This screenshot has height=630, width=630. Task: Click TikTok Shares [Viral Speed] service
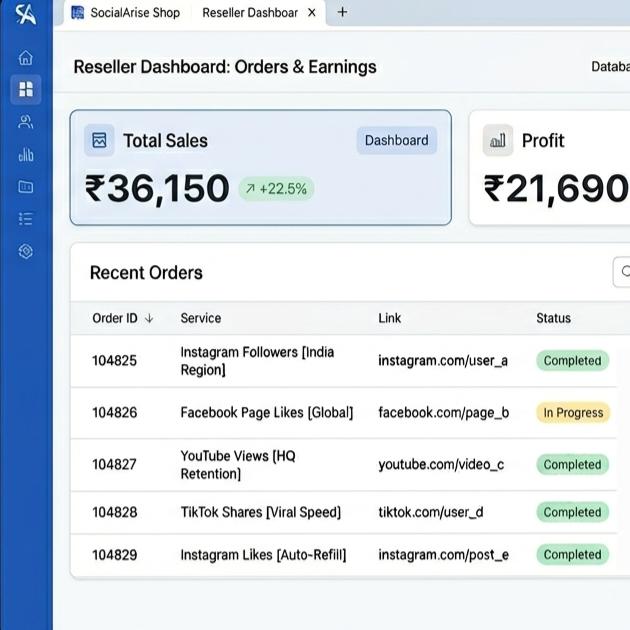click(x=261, y=512)
